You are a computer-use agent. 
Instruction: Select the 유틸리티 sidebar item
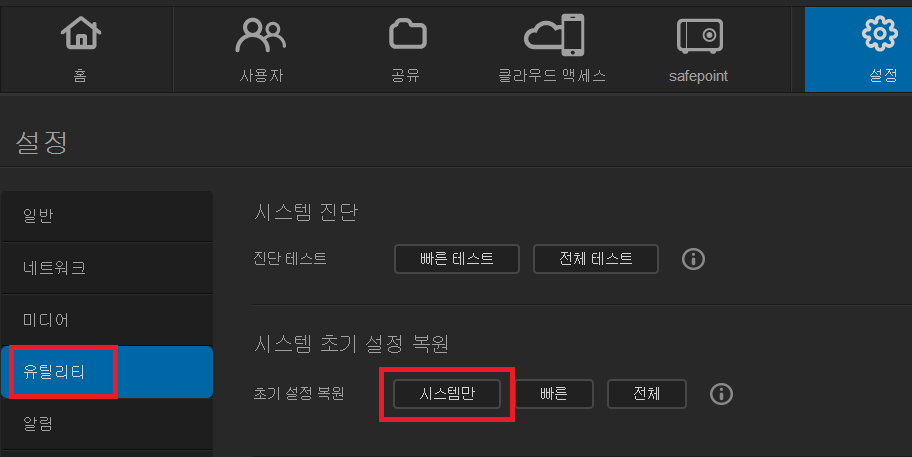(107, 372)
